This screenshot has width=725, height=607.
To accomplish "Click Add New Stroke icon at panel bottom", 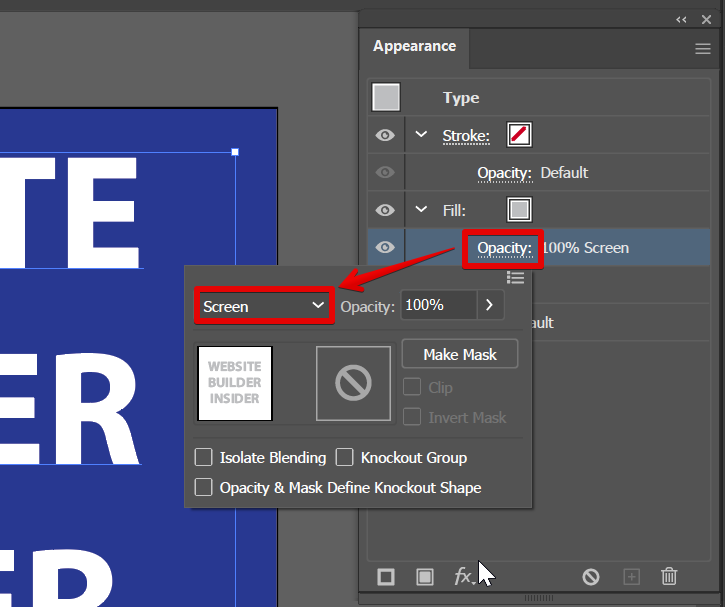I will click(386, 577).
